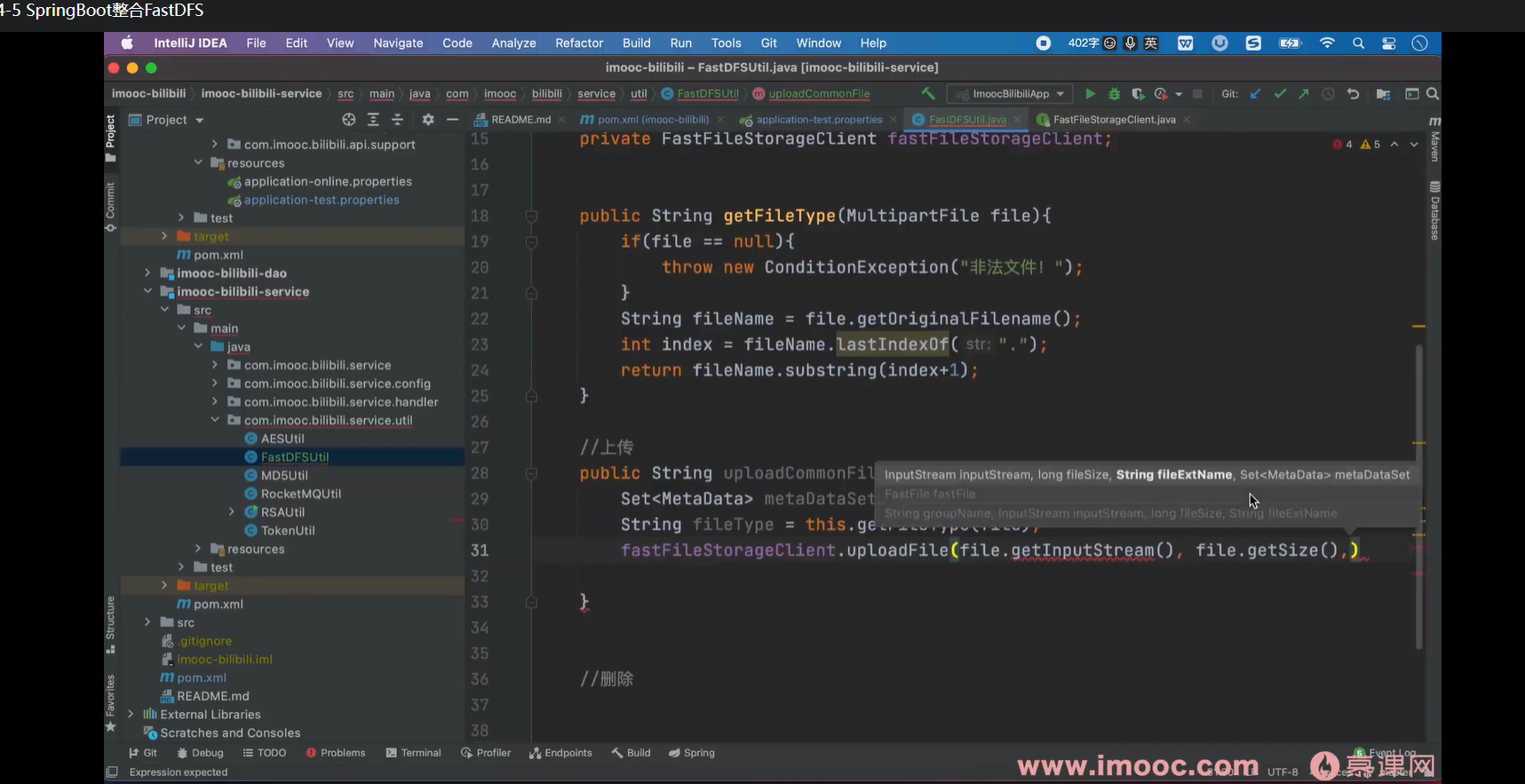1525x784 pixels.
Task: Run with coverage using the shield icon
Action: click(1138, 93)
